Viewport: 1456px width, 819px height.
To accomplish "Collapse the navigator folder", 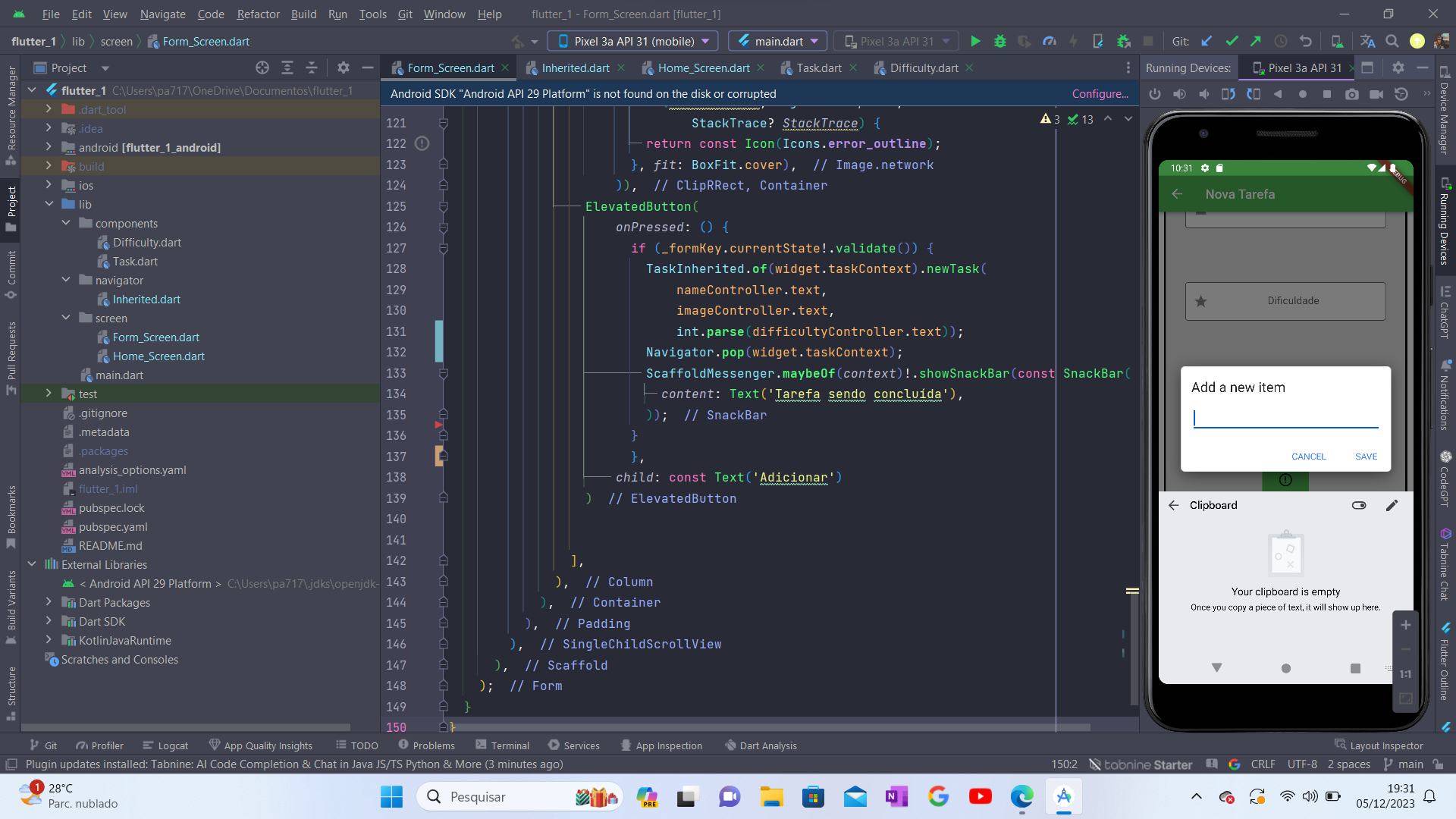I will tap(66, 280).
